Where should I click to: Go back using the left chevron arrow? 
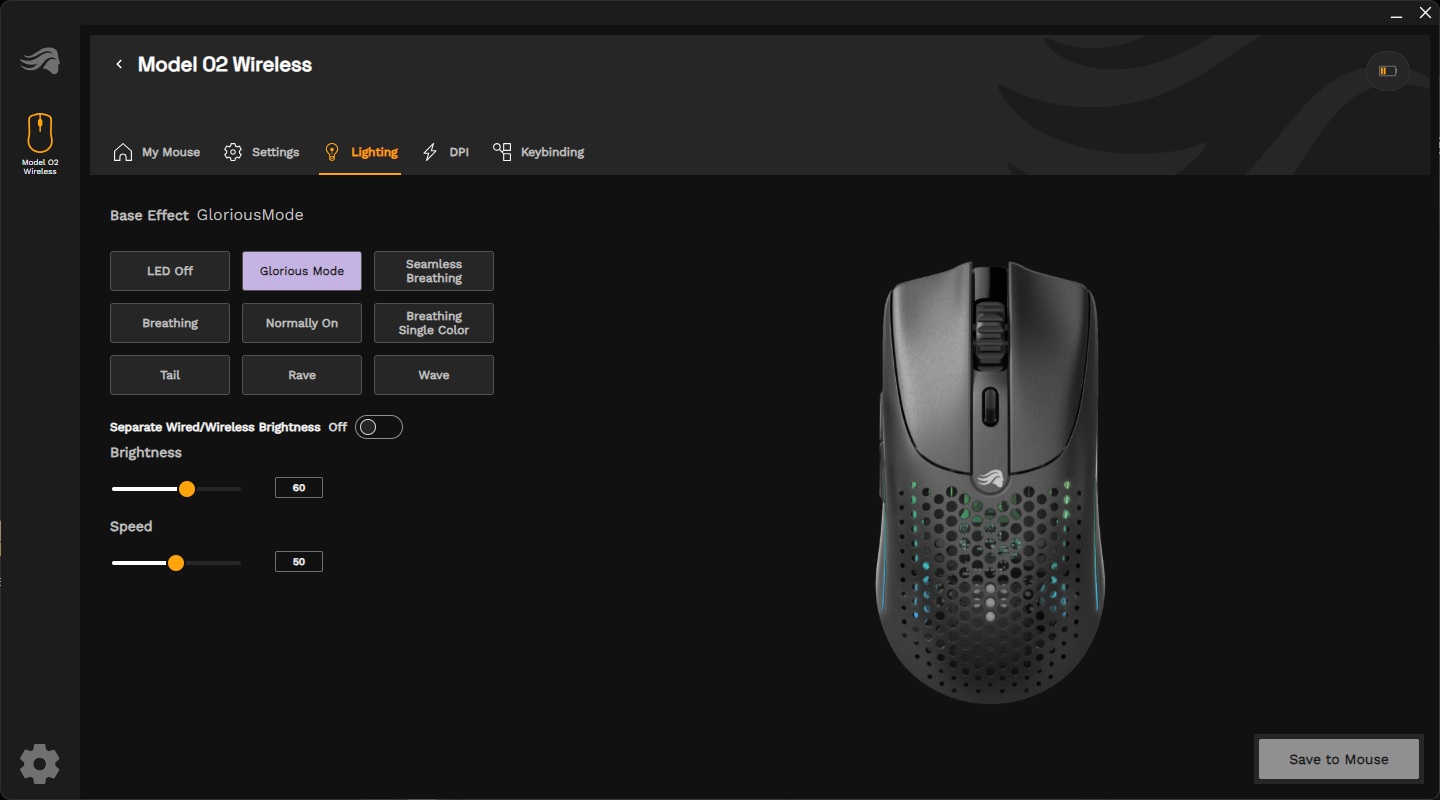[x=119, y=64]
